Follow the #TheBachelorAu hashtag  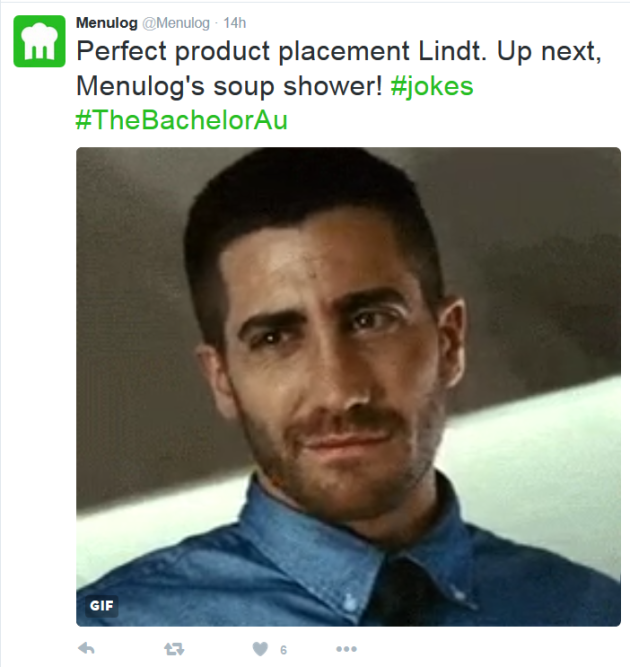(182, 120)
